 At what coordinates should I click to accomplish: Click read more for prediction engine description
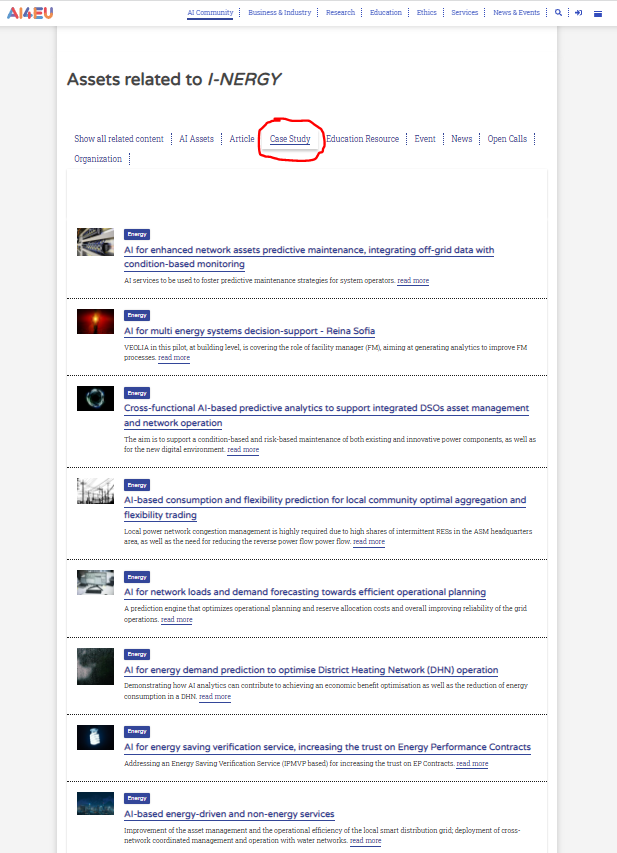point(176,620)
